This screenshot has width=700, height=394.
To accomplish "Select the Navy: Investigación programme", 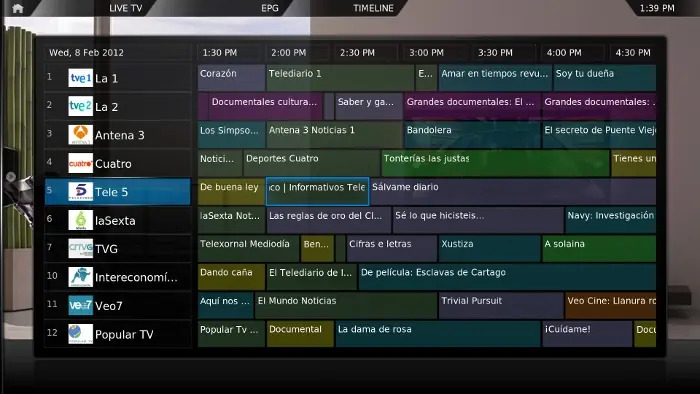I will [611, 220].
